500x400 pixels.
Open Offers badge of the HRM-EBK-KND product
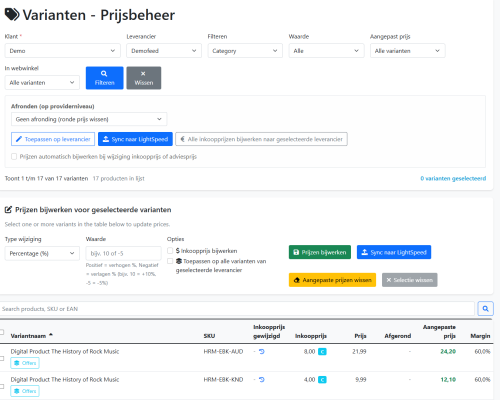[25, 391]
